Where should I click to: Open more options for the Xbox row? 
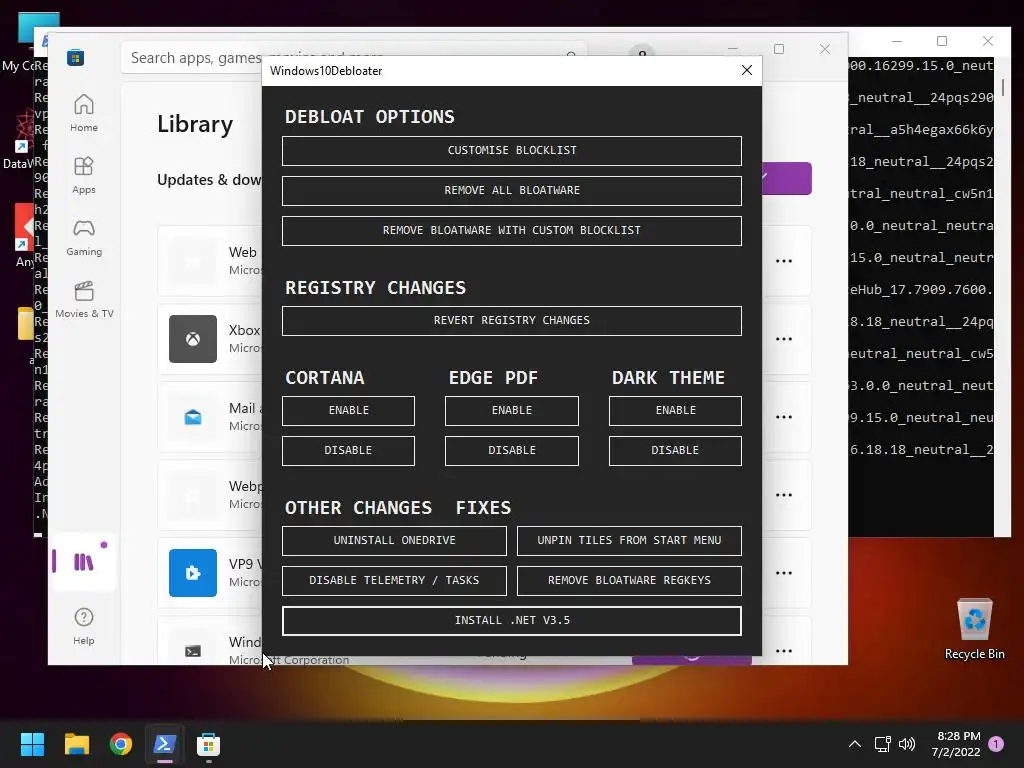click(784, 339)
